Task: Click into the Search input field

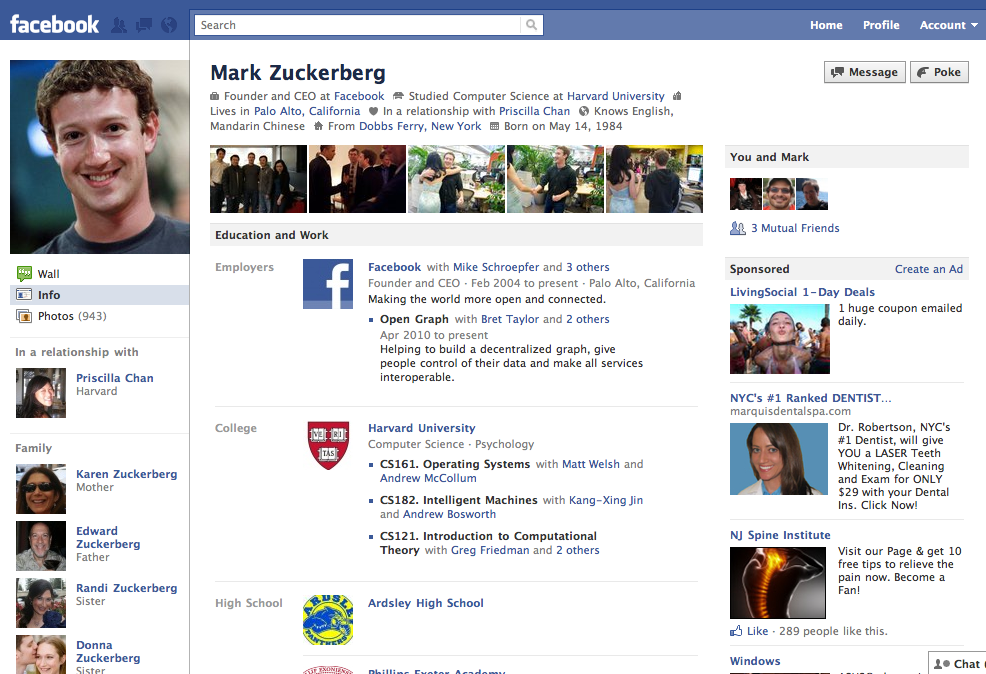Action: (358, 25)
